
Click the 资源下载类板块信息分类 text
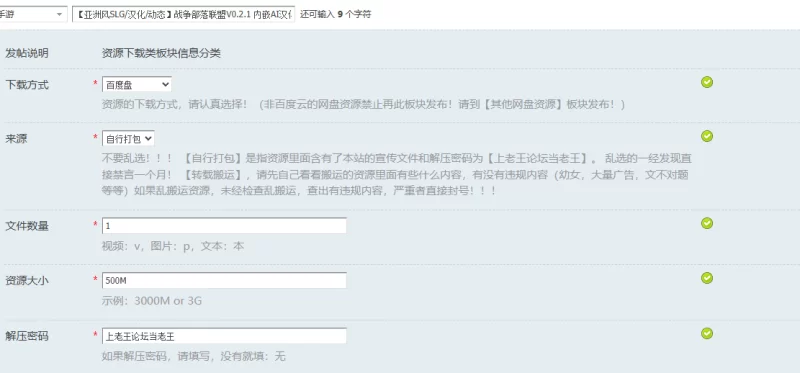(161, 53)
